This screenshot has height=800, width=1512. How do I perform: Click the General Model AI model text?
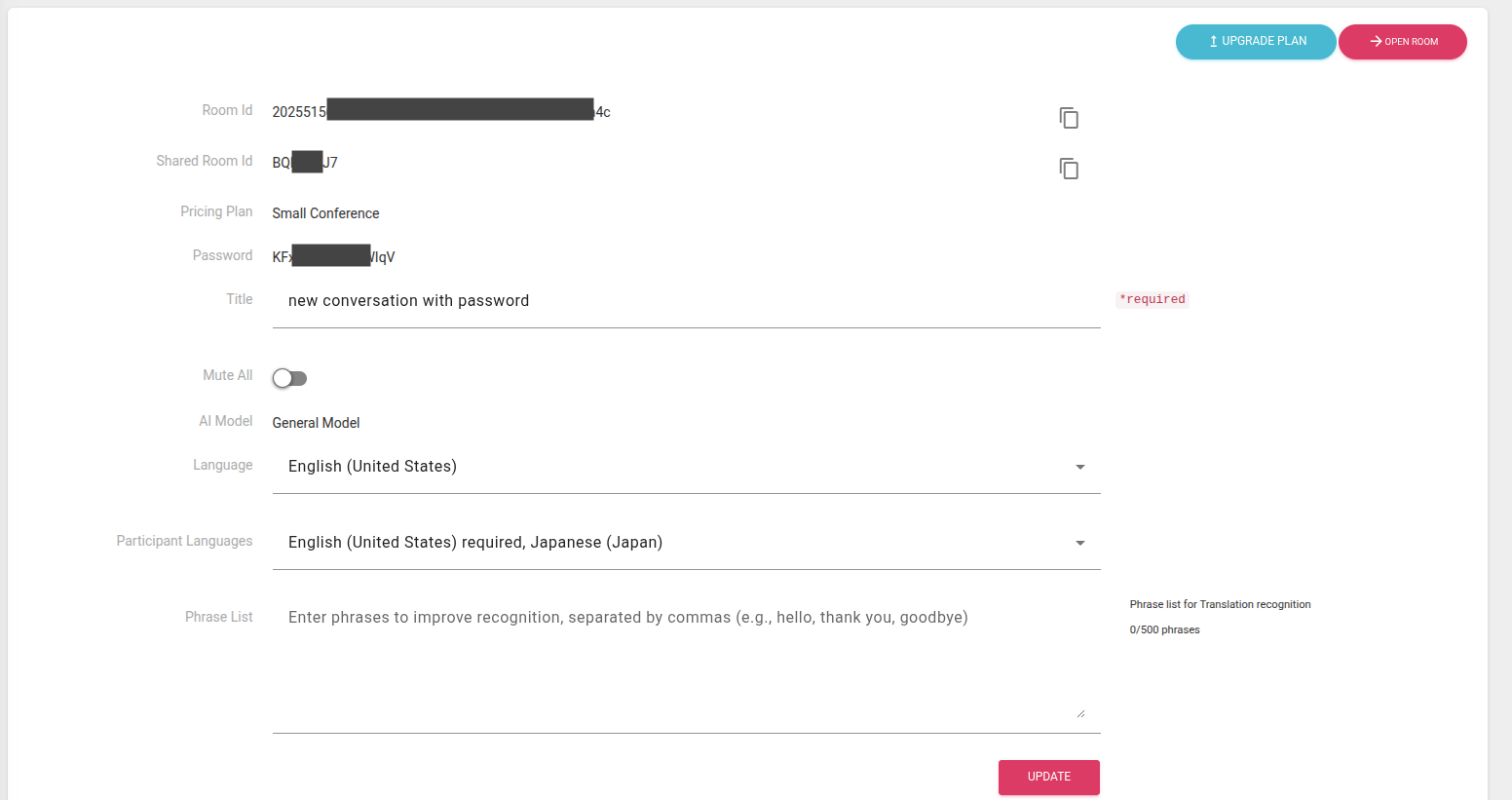point(316,423)
